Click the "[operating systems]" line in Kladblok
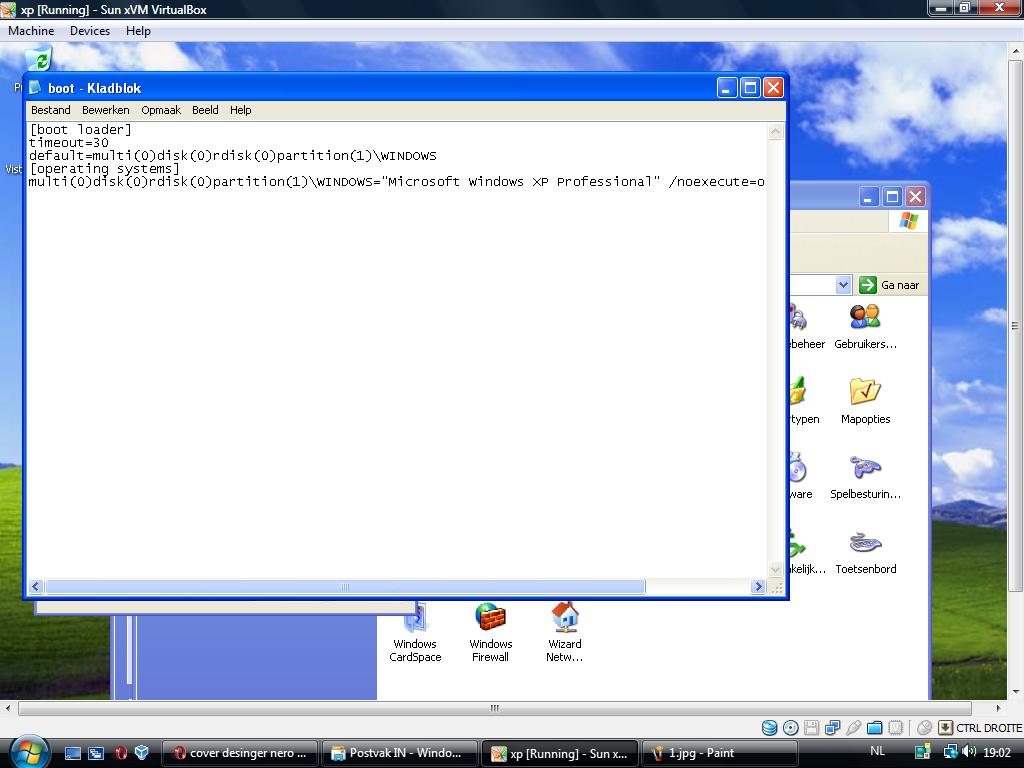Image resolution: width=1024 pixels, height=768 pixels. coord(104,168)
